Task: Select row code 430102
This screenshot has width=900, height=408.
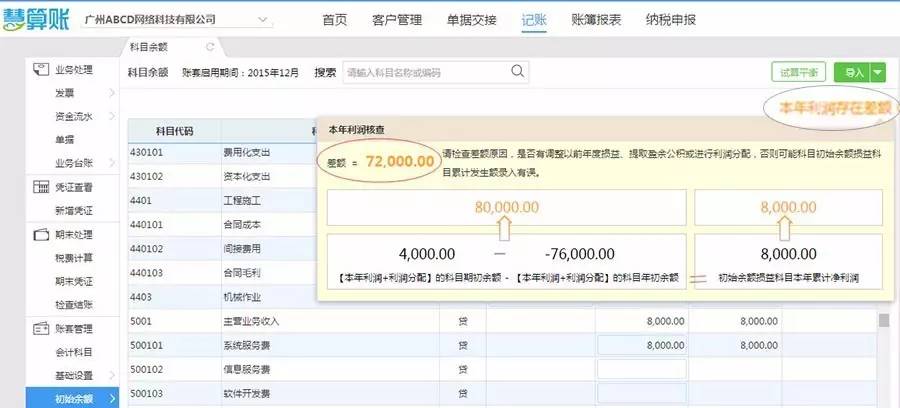Action: coord(146,176)
